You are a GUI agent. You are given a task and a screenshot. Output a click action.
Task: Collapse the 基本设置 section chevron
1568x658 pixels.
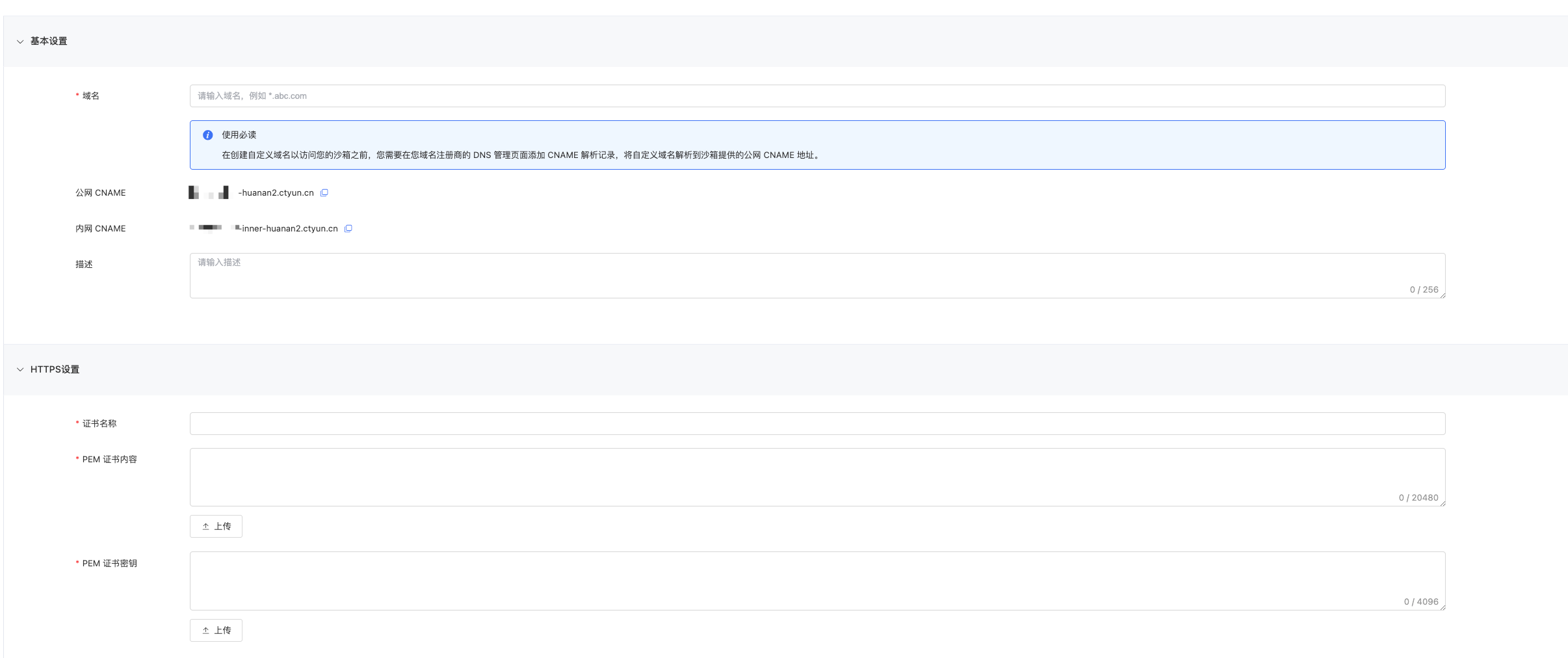pos(20,42)
